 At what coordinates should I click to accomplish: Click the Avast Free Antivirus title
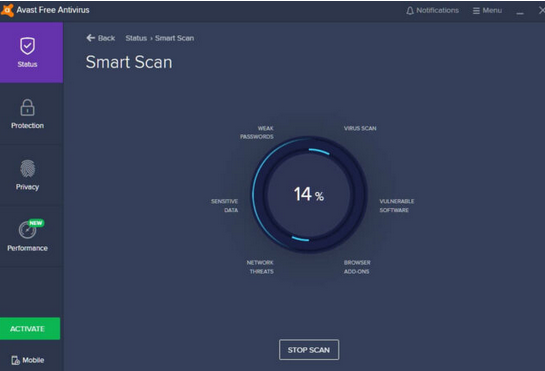pos(53,10)
